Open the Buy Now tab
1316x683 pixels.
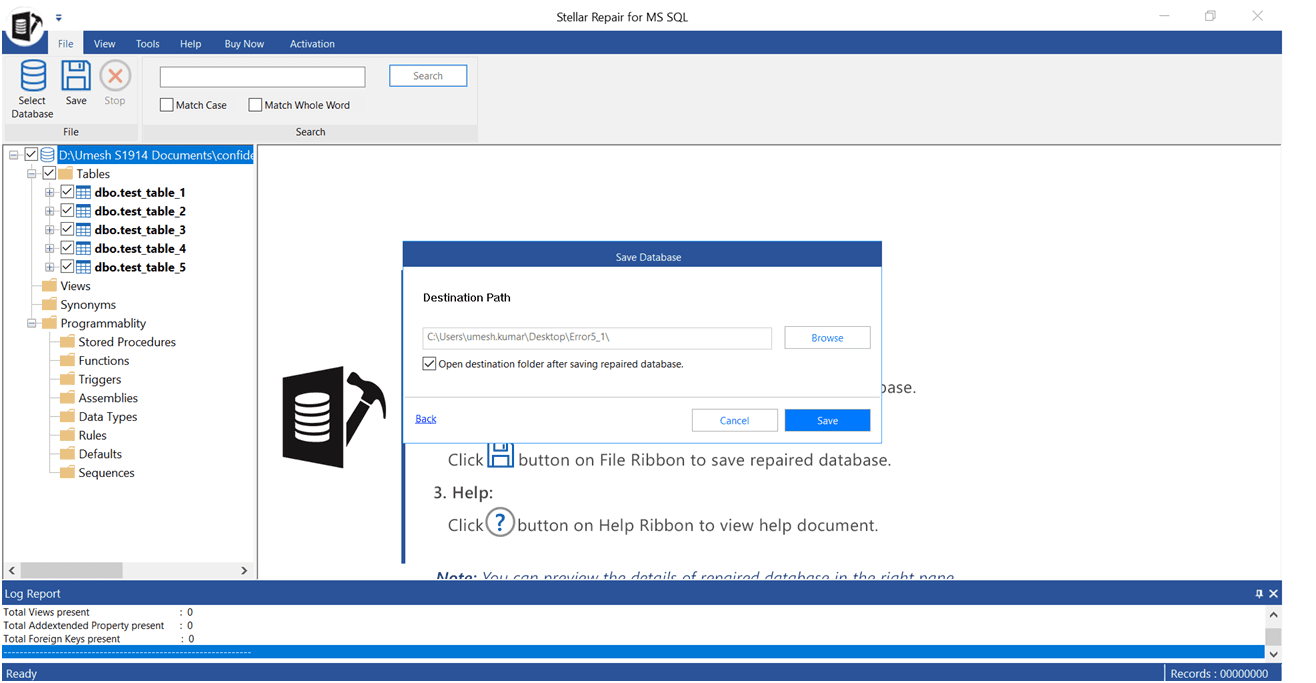tap(245, 44)
